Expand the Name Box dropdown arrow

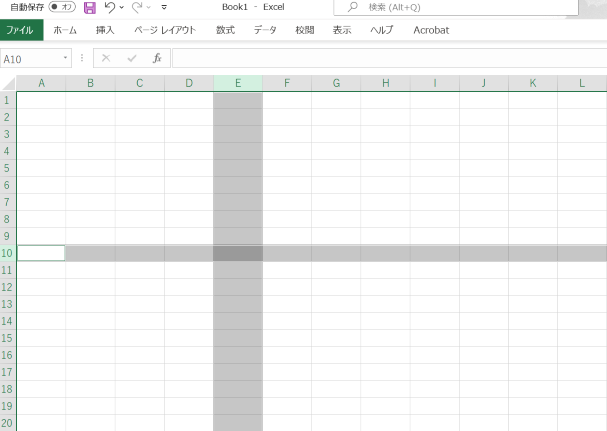coord(66,59)
